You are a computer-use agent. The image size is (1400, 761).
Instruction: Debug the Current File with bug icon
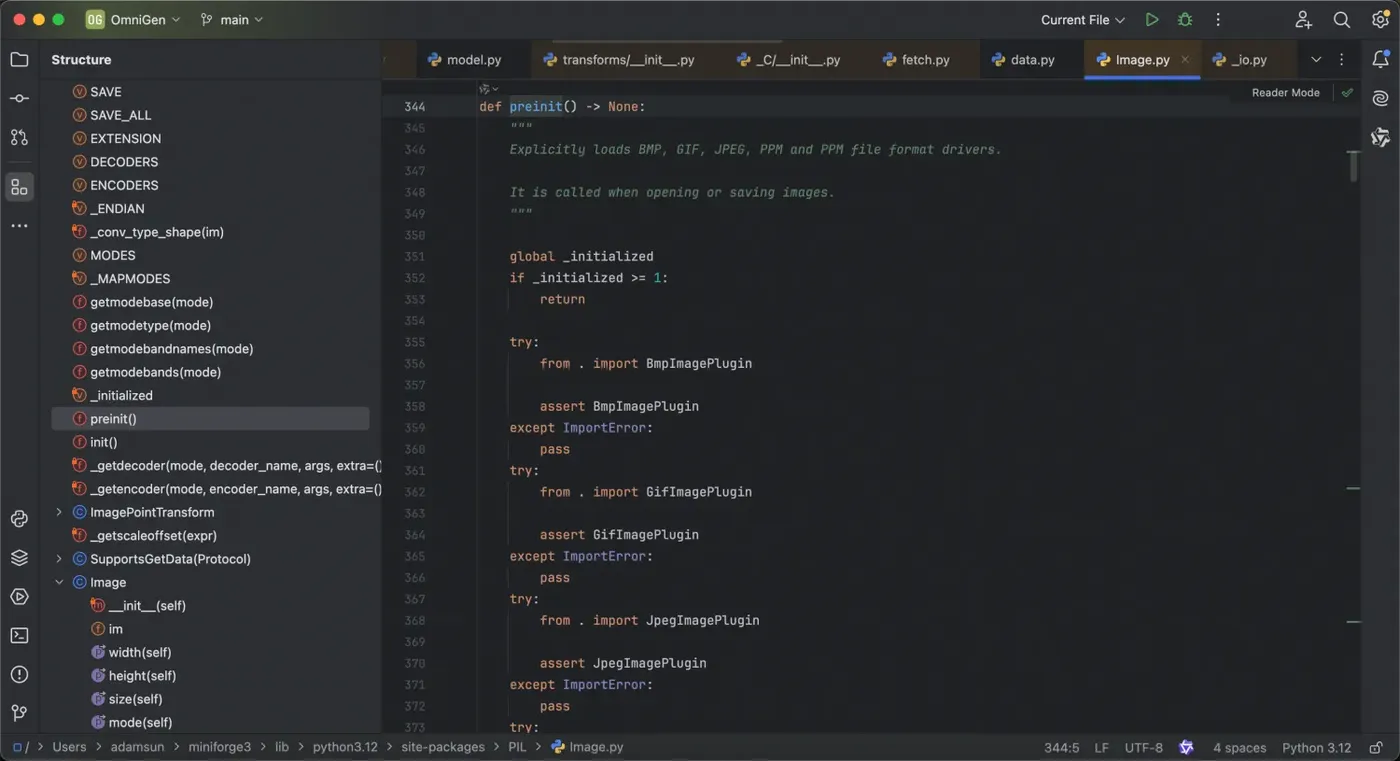pos(1185,20)
